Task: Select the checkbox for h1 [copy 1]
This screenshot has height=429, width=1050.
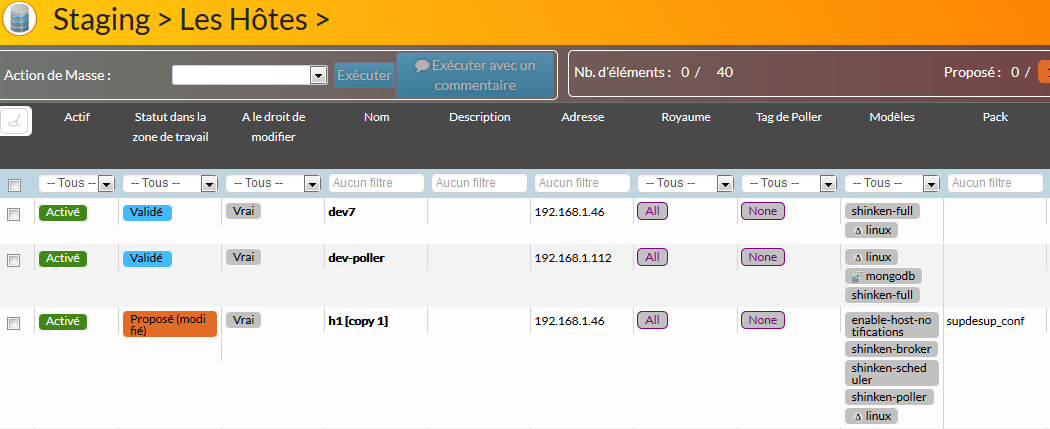Action: [x=14, y=323]
